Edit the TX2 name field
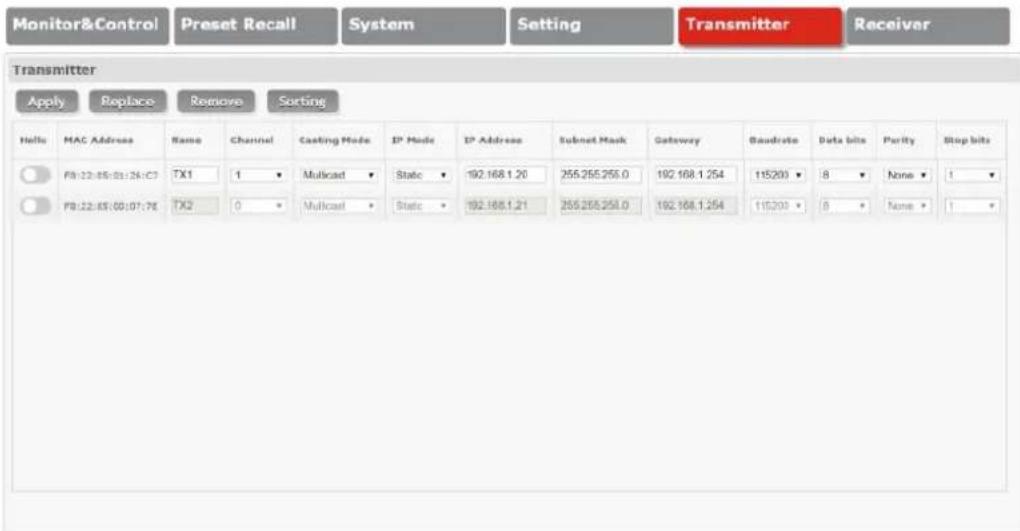The height and width of the screenshot is (531, 1020). point(195,206)
